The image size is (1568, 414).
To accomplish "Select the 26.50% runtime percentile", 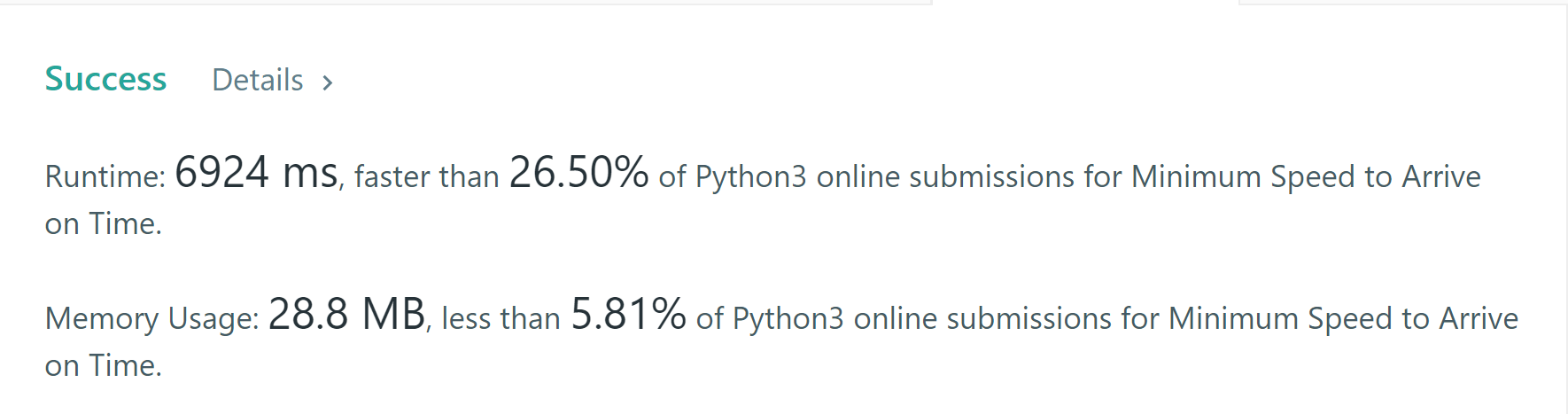I will (x=578, y=173).
